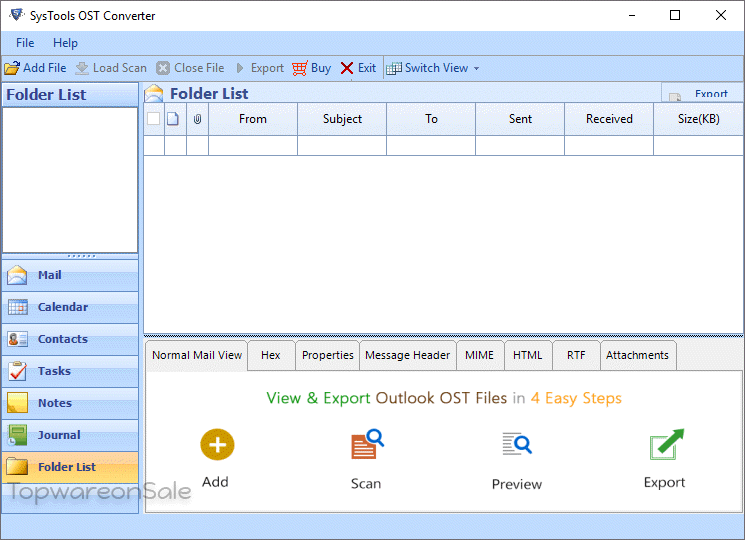Click the Add File folder icon
Viewport: 745px width, 540px height.
12,68
